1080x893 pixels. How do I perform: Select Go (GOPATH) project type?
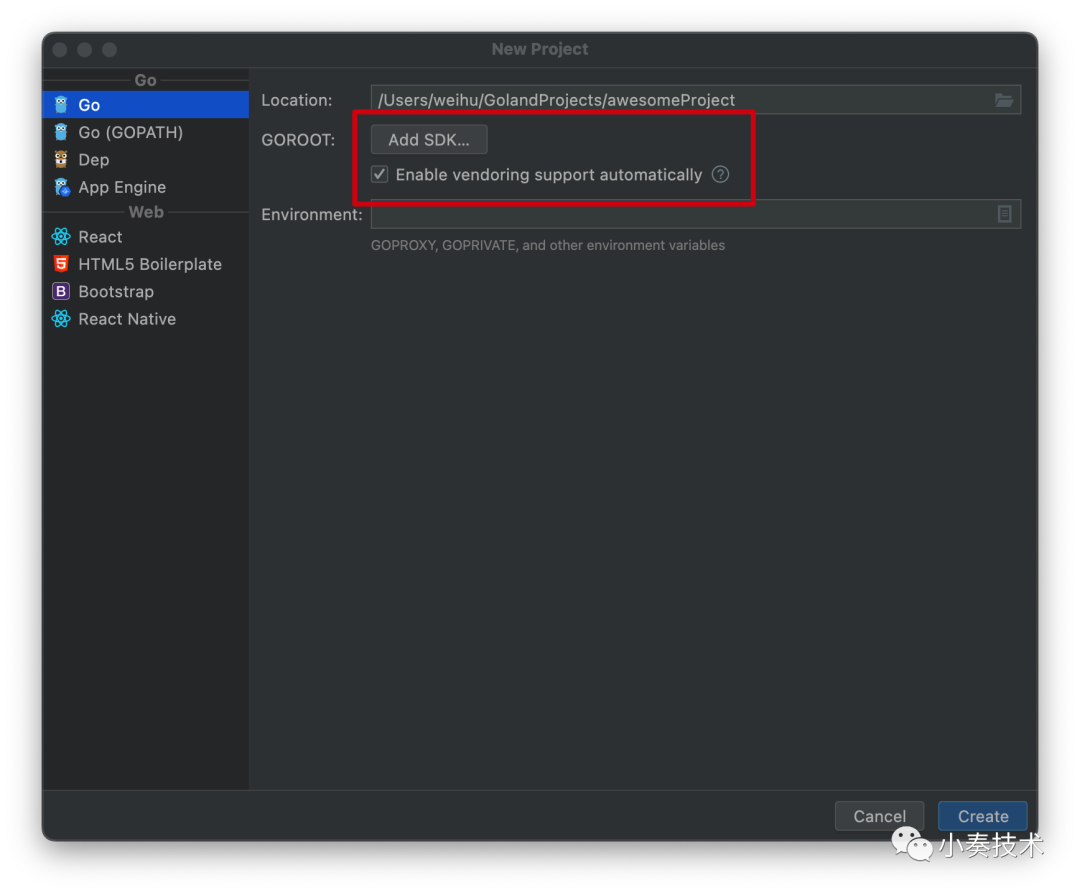click(145, 132)
